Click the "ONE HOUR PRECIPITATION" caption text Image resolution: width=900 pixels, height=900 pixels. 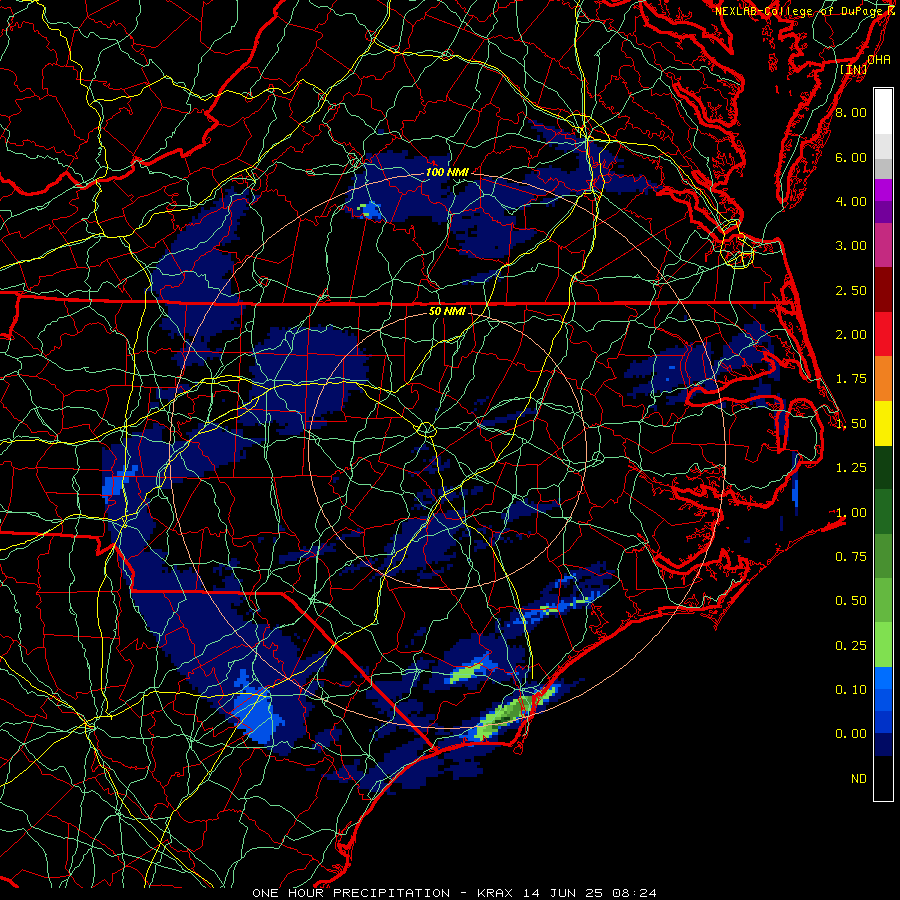pos(351,893)
